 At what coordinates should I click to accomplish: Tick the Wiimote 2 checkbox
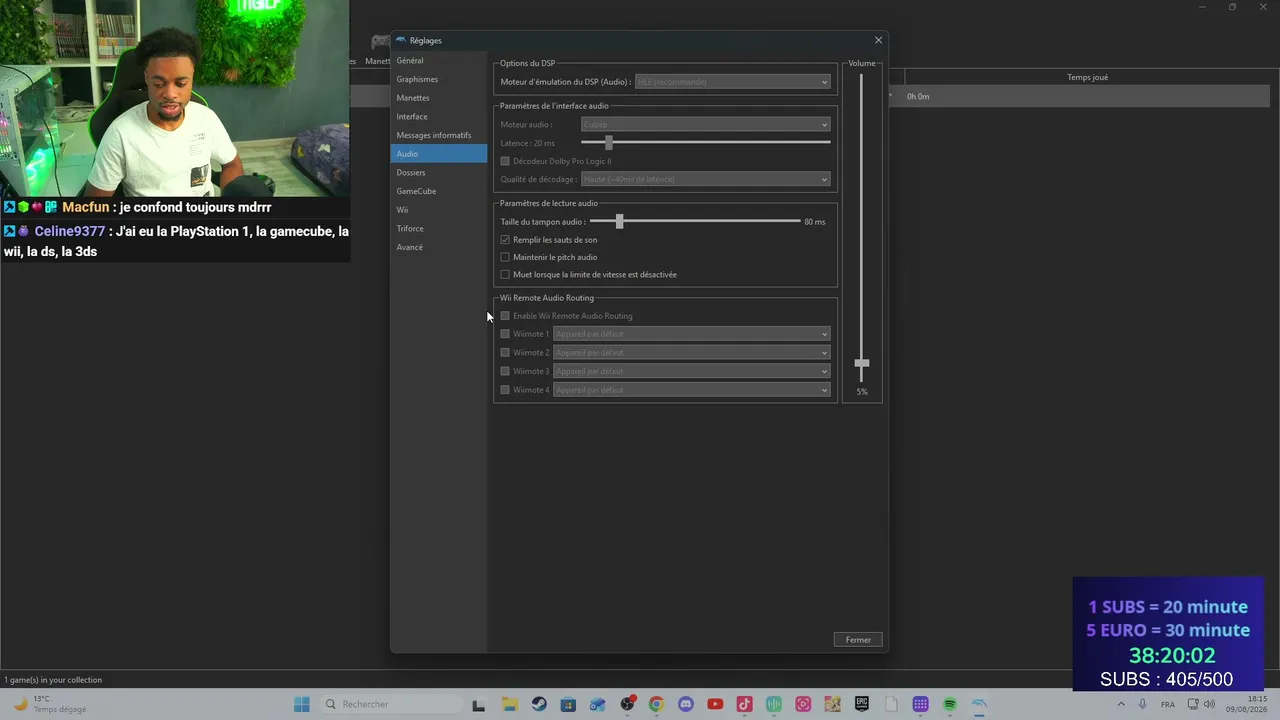(x=505, y=352)
